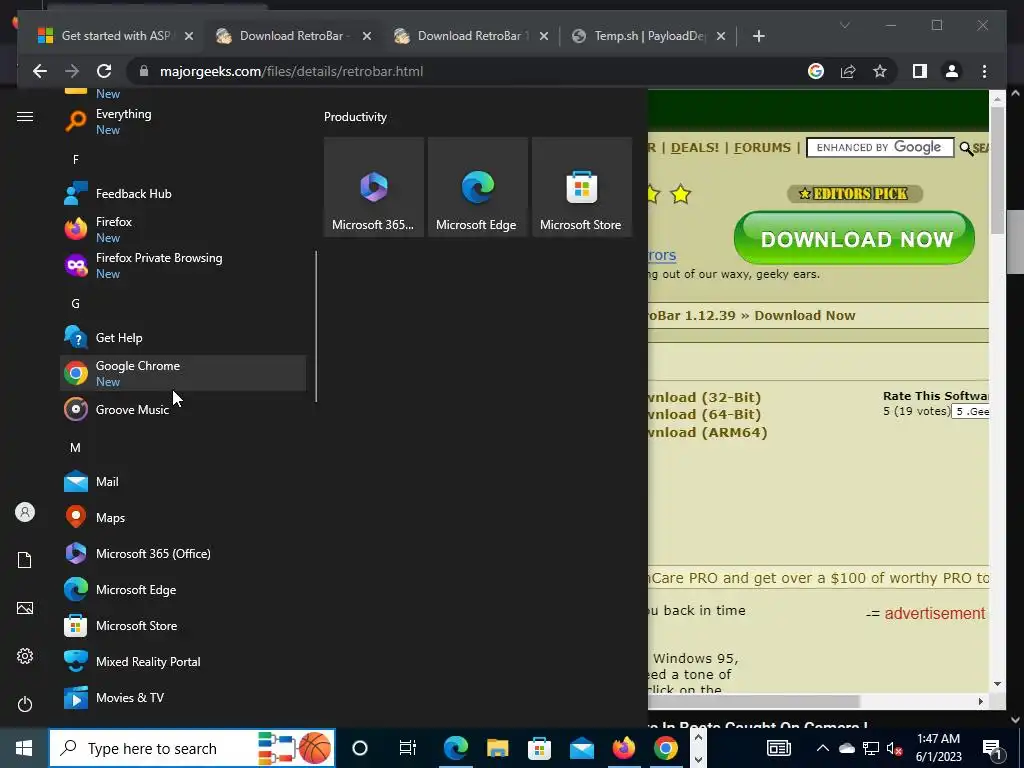This screenshot has height=768, width=1024.
Task: Open Settings gear in Start sidebar
Action: pyautogui.click(x=25, y=656)
